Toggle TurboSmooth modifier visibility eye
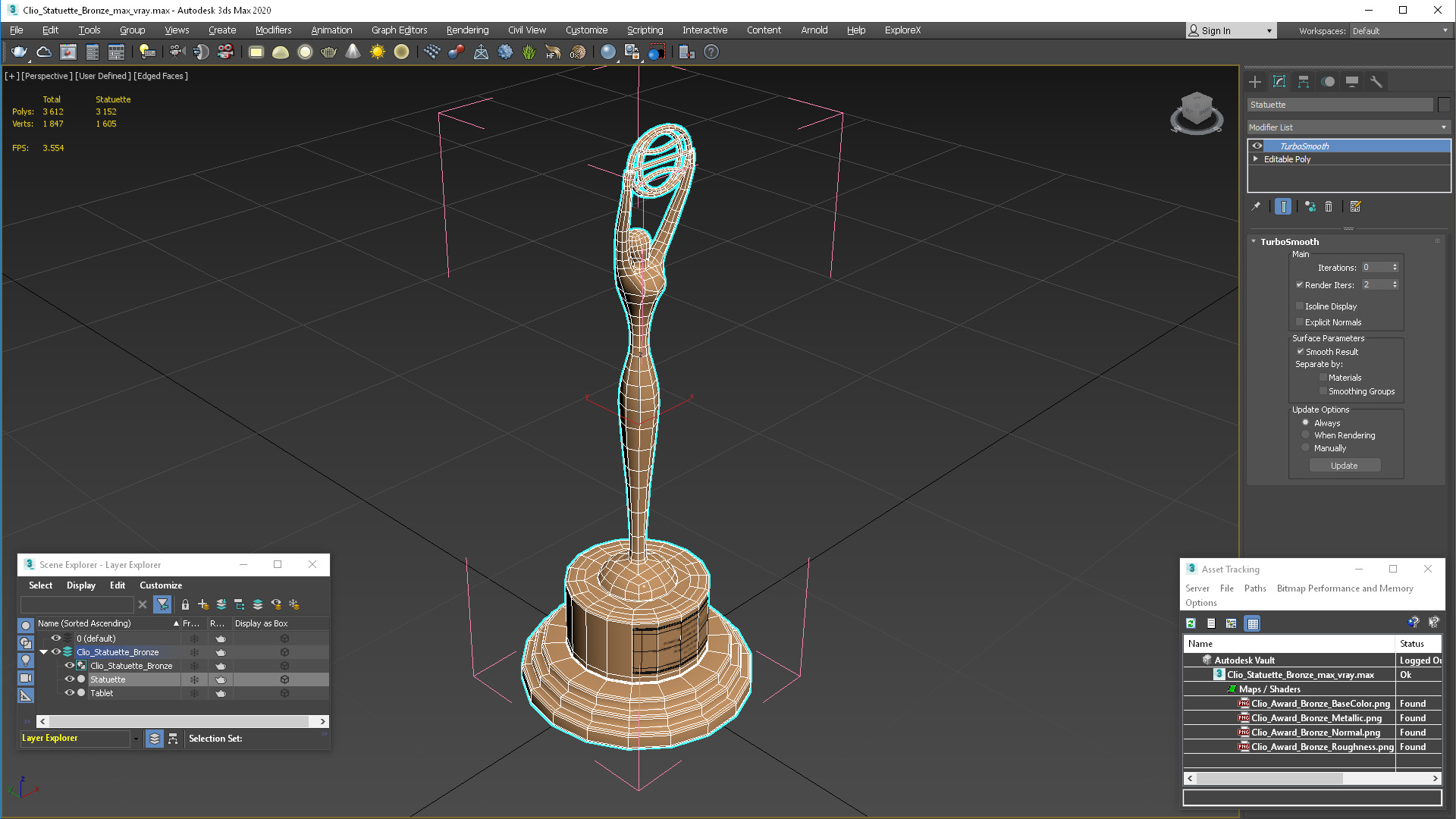This screenshot has height=819, width=1456. pyautogui.click(x=1257, y=146)
